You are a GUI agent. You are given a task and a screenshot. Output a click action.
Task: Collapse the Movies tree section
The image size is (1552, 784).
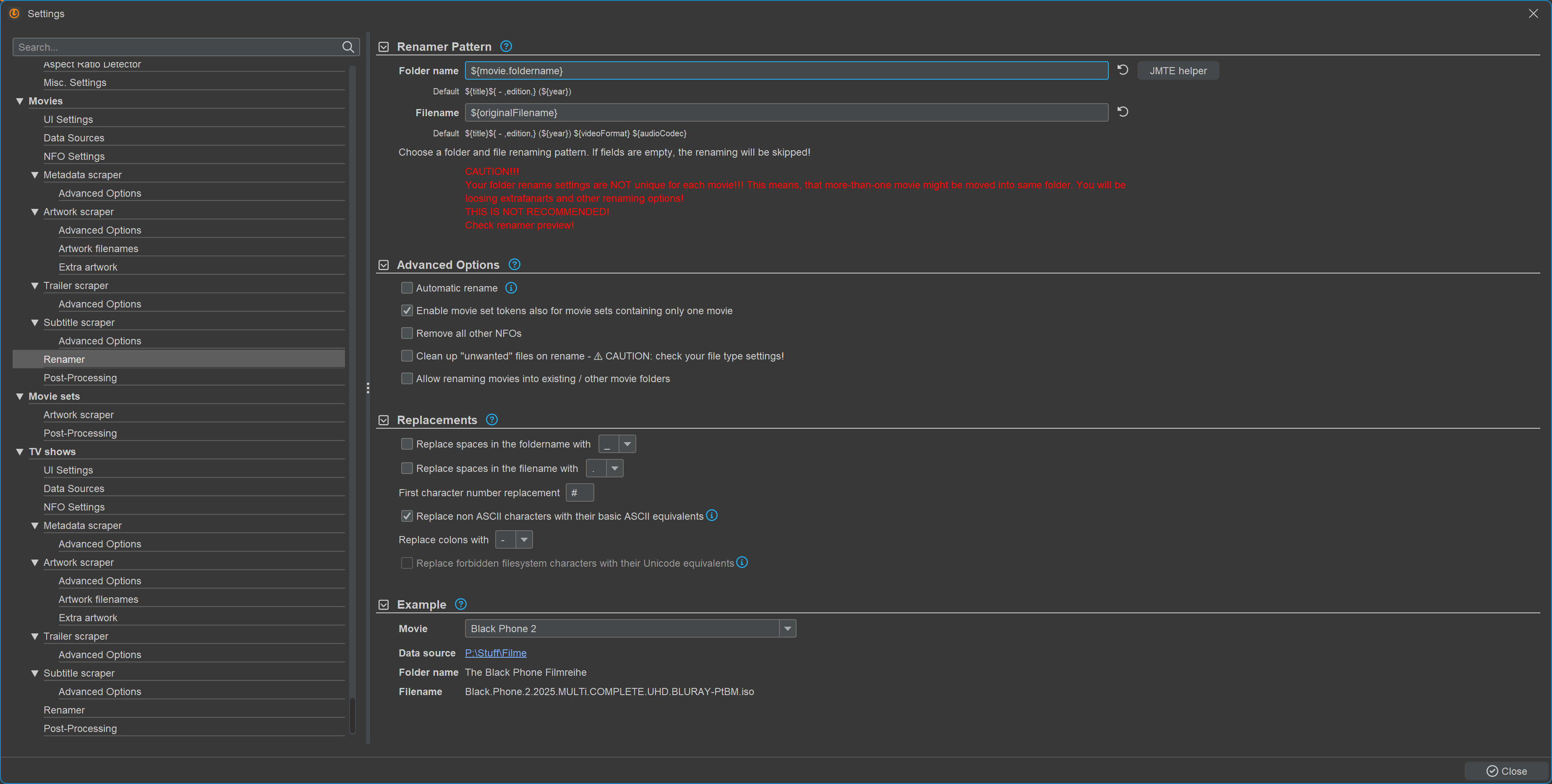pos(19,101)
